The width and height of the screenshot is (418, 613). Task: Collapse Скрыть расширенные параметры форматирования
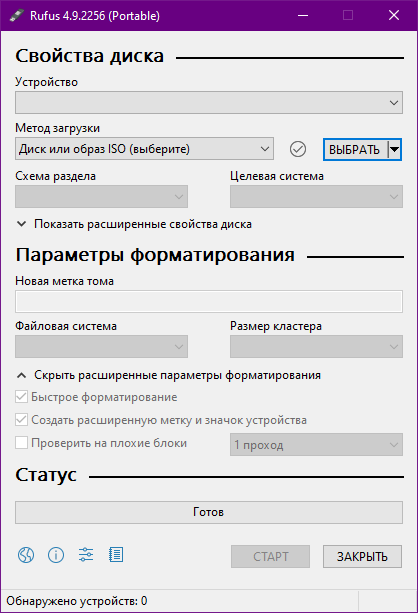[x=169, y=375]
